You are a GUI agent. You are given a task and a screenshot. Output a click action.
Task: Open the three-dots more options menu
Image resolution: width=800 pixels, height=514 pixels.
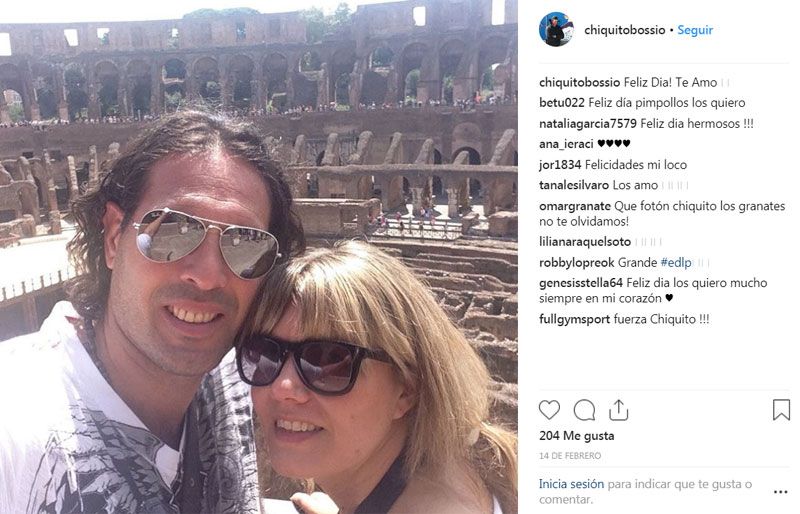[x=781, y=492]
